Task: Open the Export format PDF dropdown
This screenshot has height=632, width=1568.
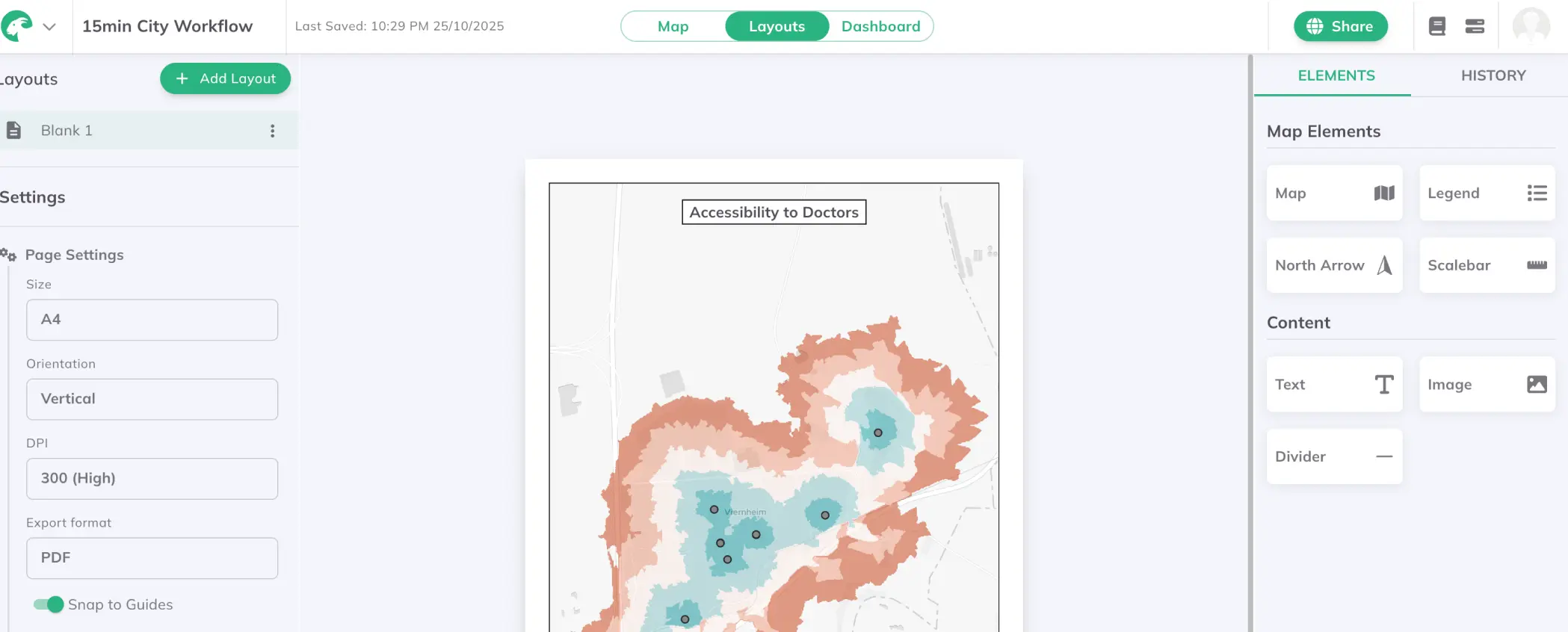Action: 152,558
